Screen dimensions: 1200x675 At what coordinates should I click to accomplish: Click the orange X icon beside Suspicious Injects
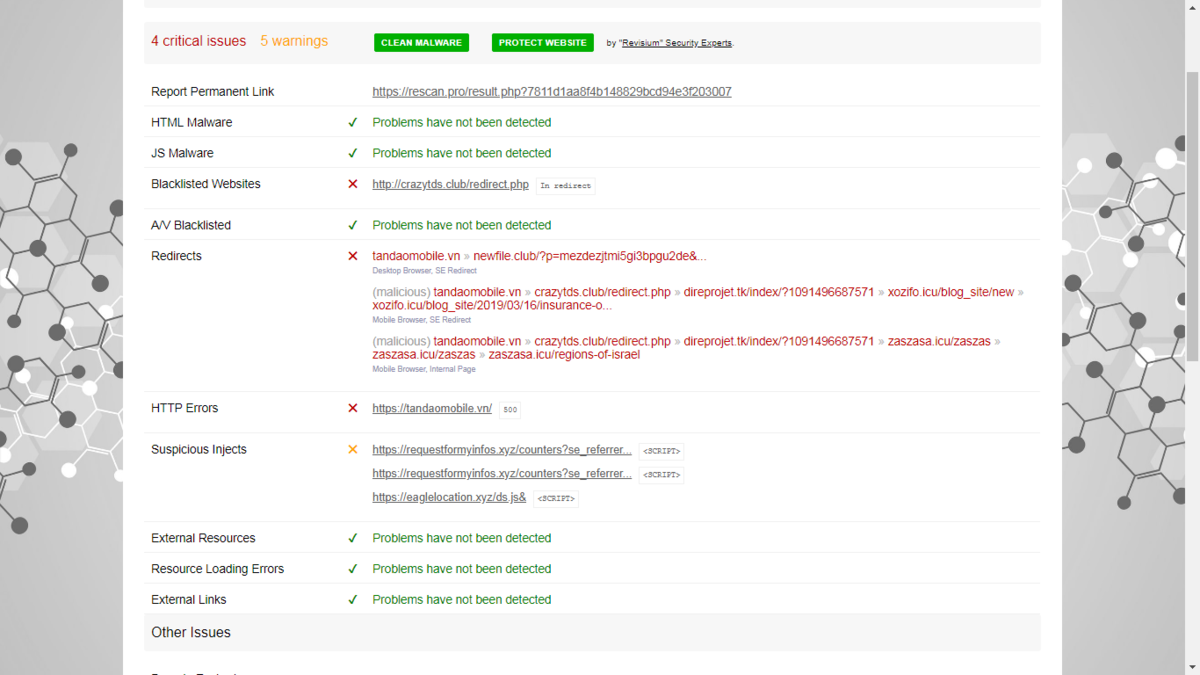pyautogui.click(x=352, y=450)
